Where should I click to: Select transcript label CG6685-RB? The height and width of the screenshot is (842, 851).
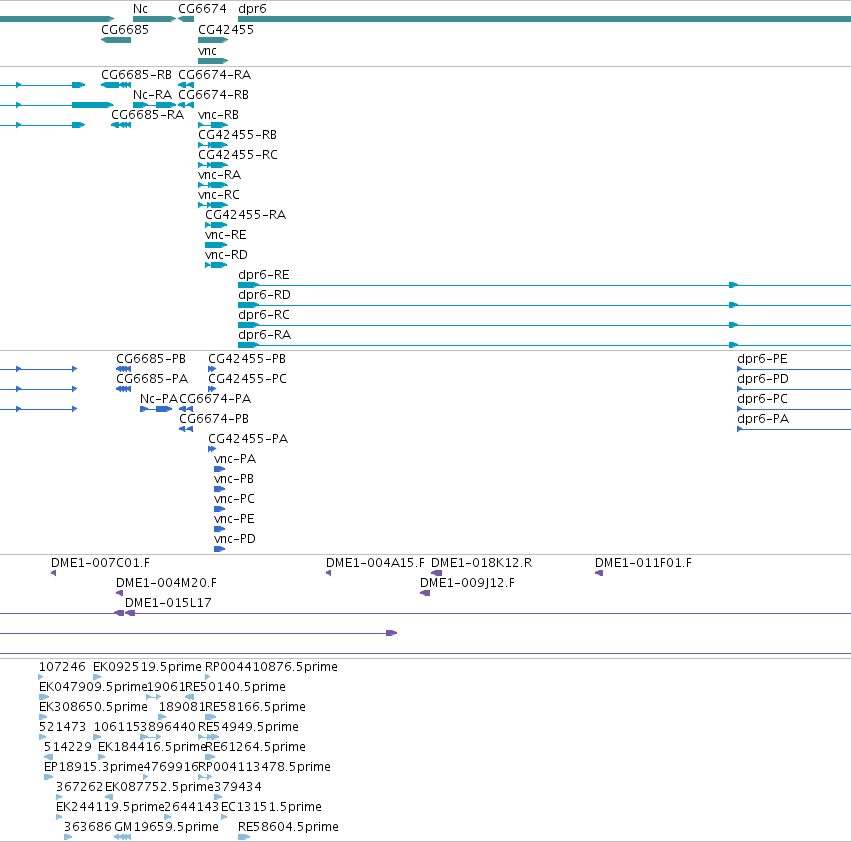pos(136,74)
